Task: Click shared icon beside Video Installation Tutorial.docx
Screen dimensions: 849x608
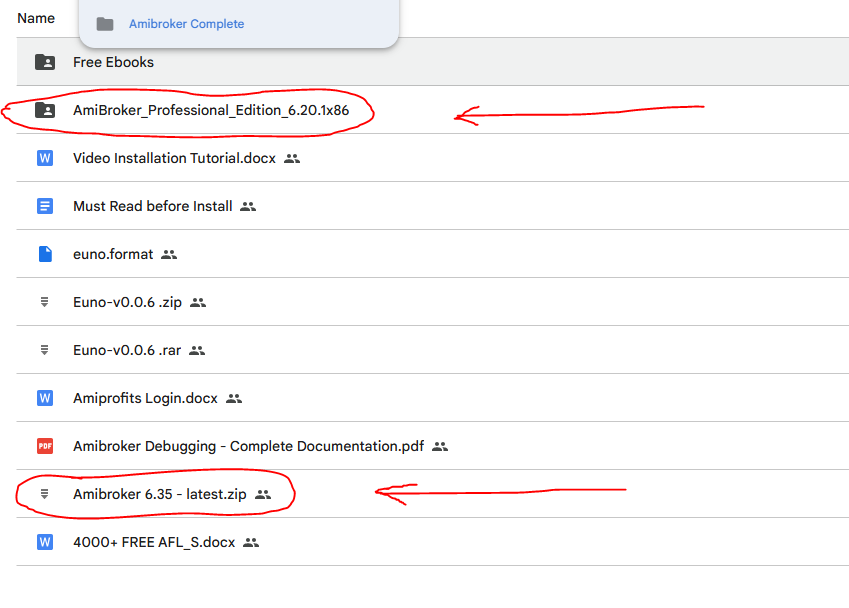Action: coord(292,159)
